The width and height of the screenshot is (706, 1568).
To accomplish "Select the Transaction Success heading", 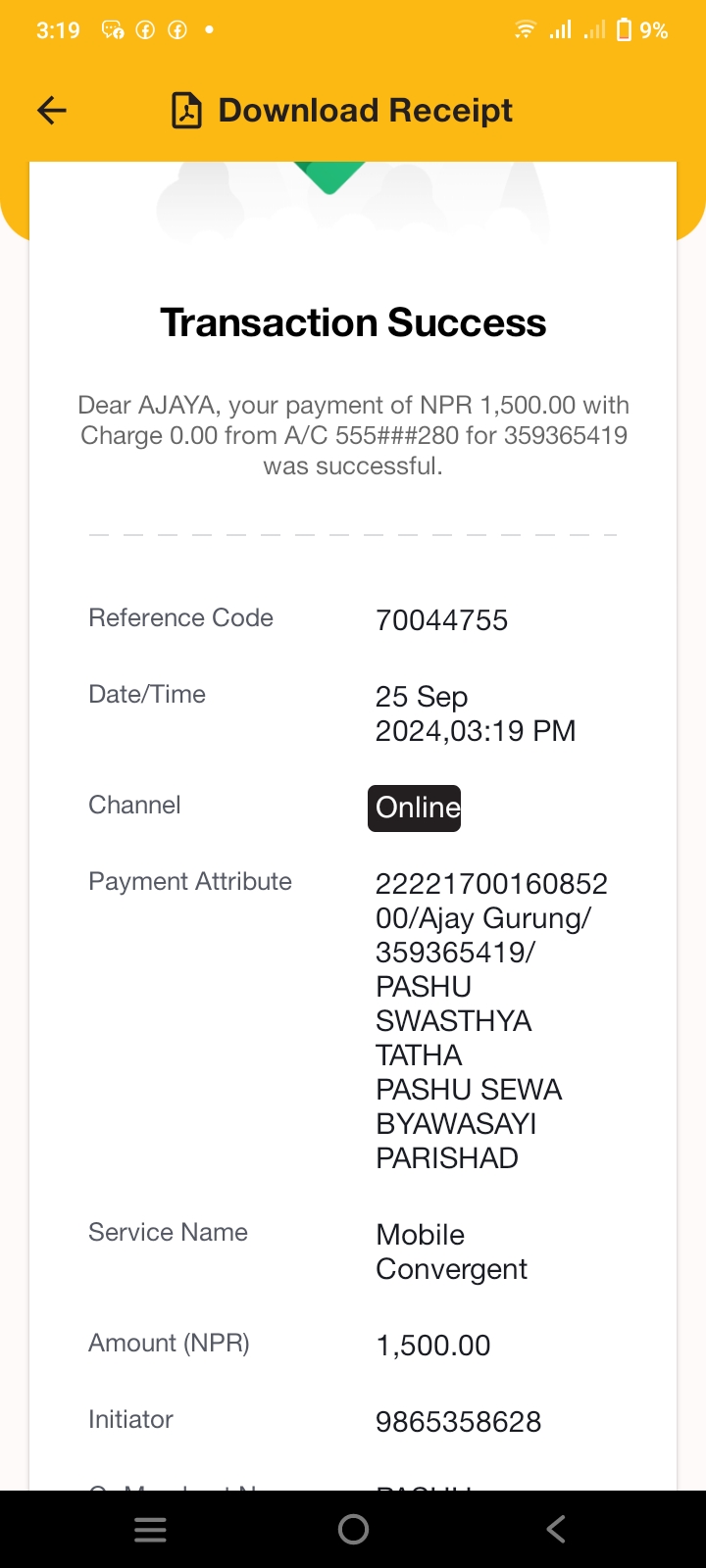I will pyautogui.click(x=353, y=322).
